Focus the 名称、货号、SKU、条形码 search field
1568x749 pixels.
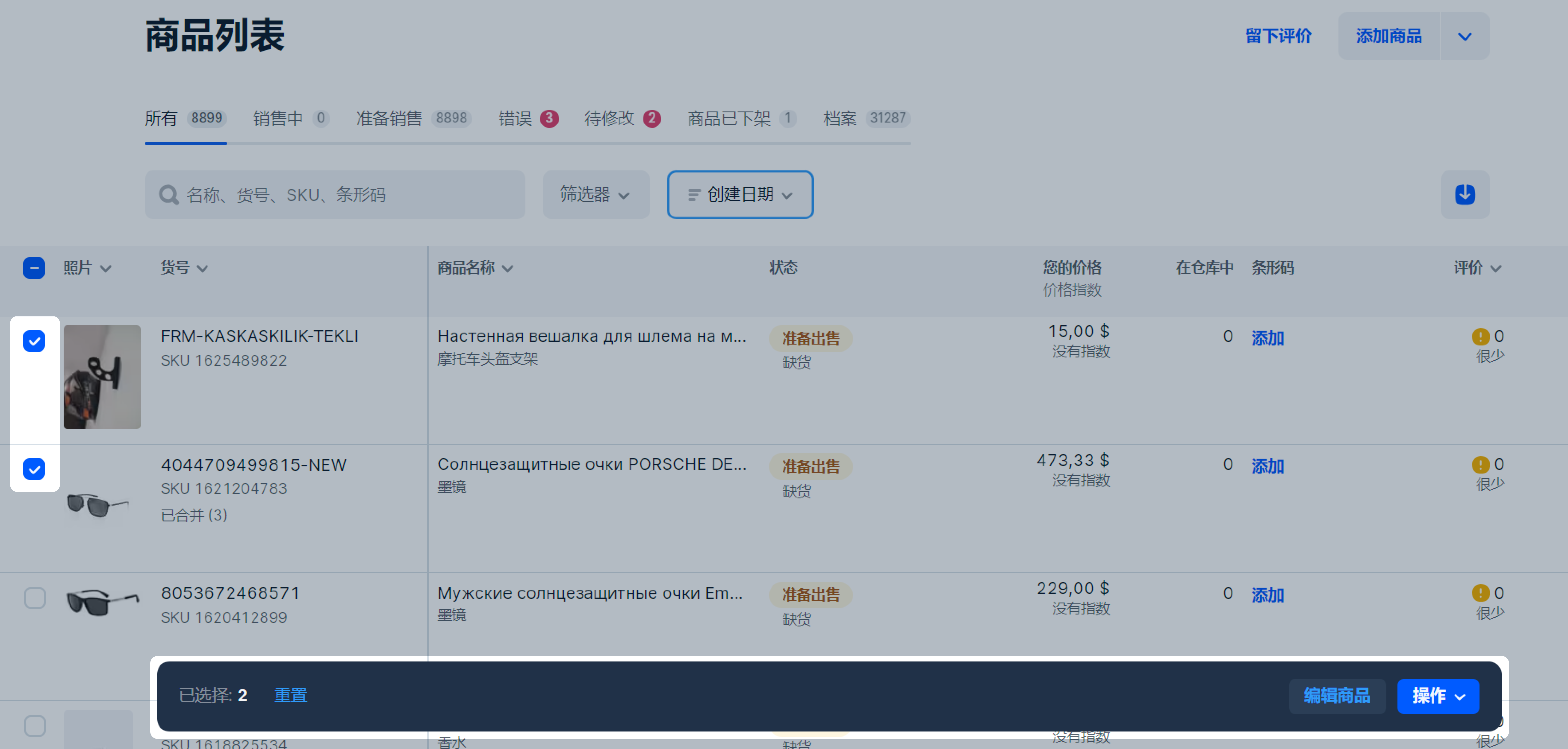335,195
